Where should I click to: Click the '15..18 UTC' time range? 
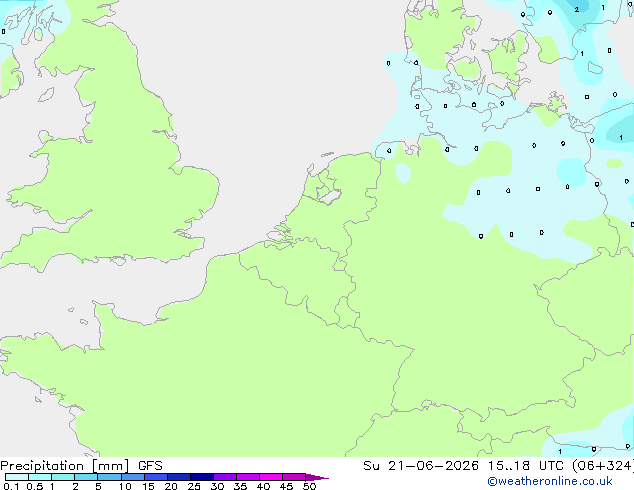[526, 466]
